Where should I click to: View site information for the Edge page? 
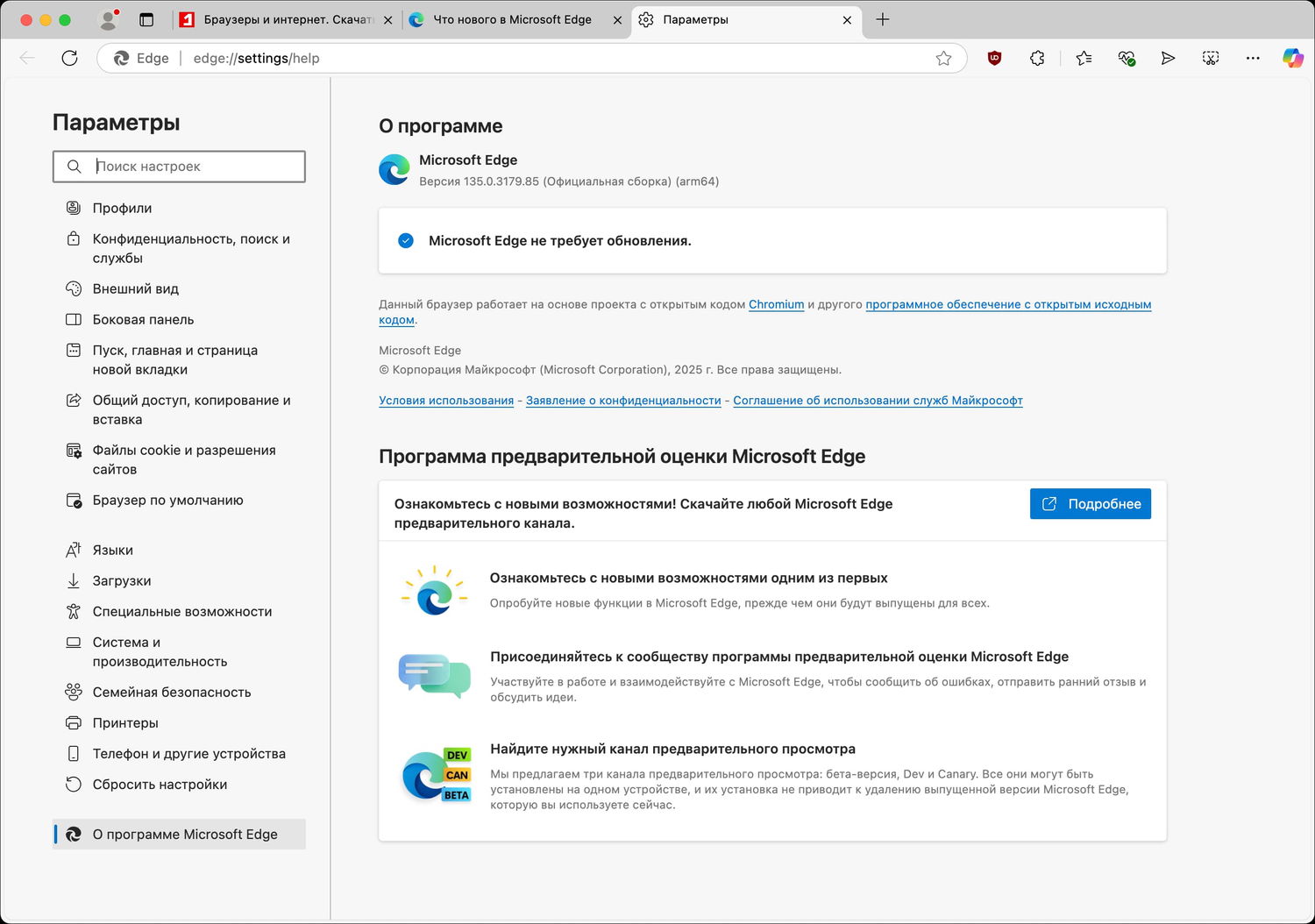point(142,58)
